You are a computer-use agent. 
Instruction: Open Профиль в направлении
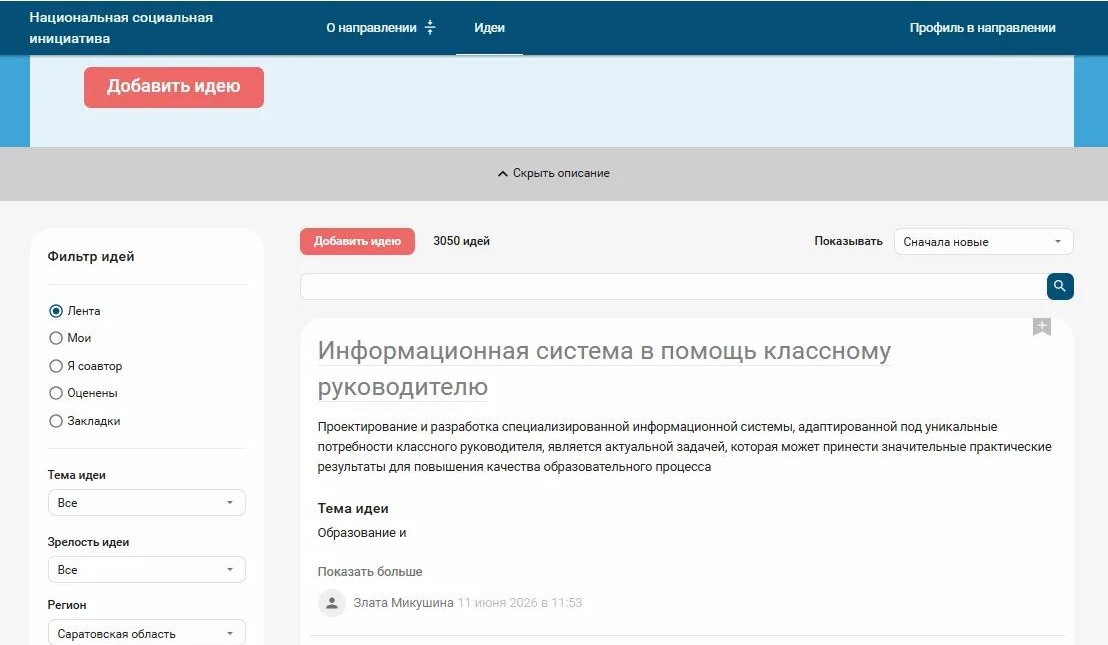[982, 28]
